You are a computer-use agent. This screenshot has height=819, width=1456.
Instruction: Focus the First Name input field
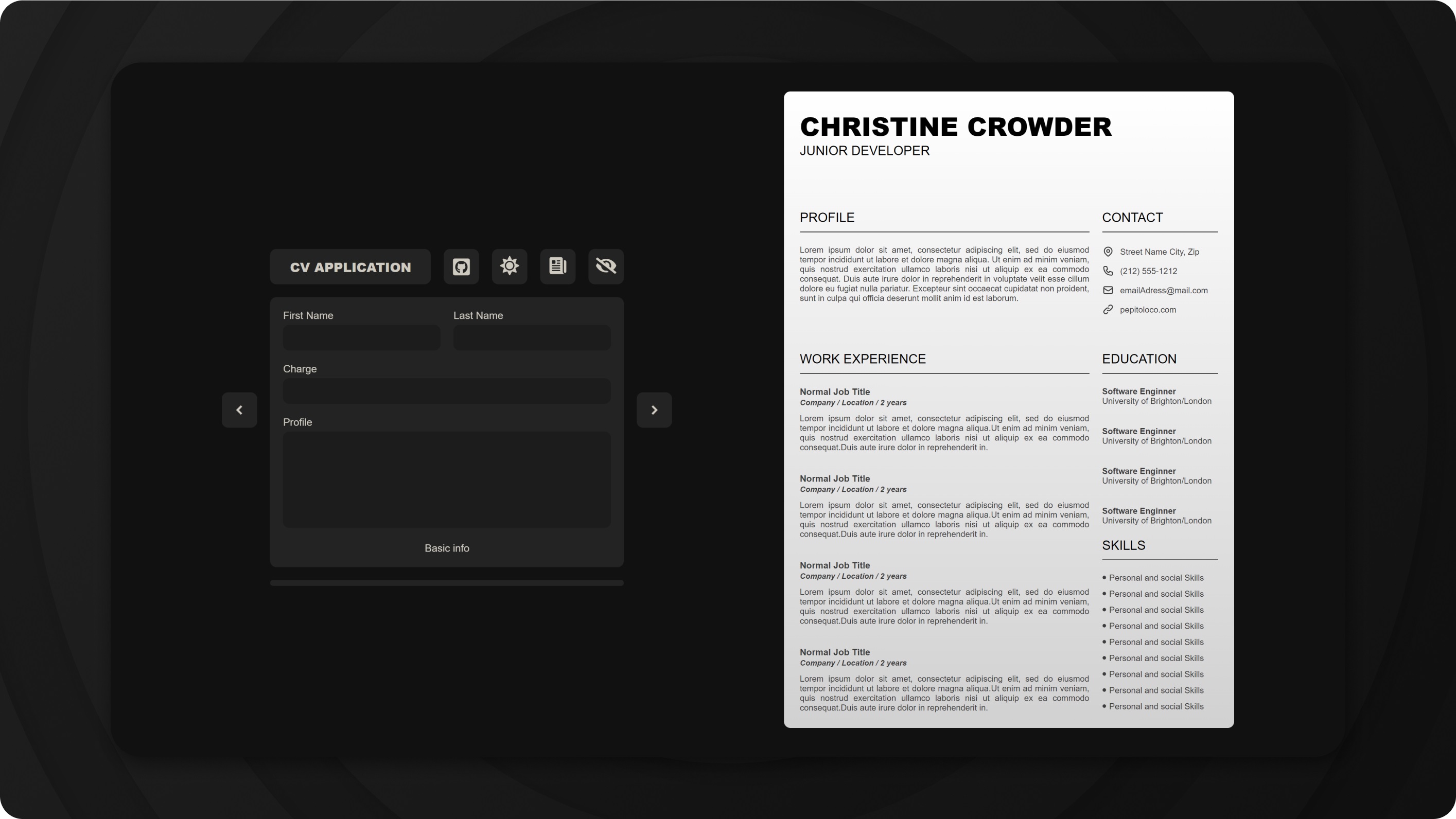pyautogui.click(x=361, y=337)
